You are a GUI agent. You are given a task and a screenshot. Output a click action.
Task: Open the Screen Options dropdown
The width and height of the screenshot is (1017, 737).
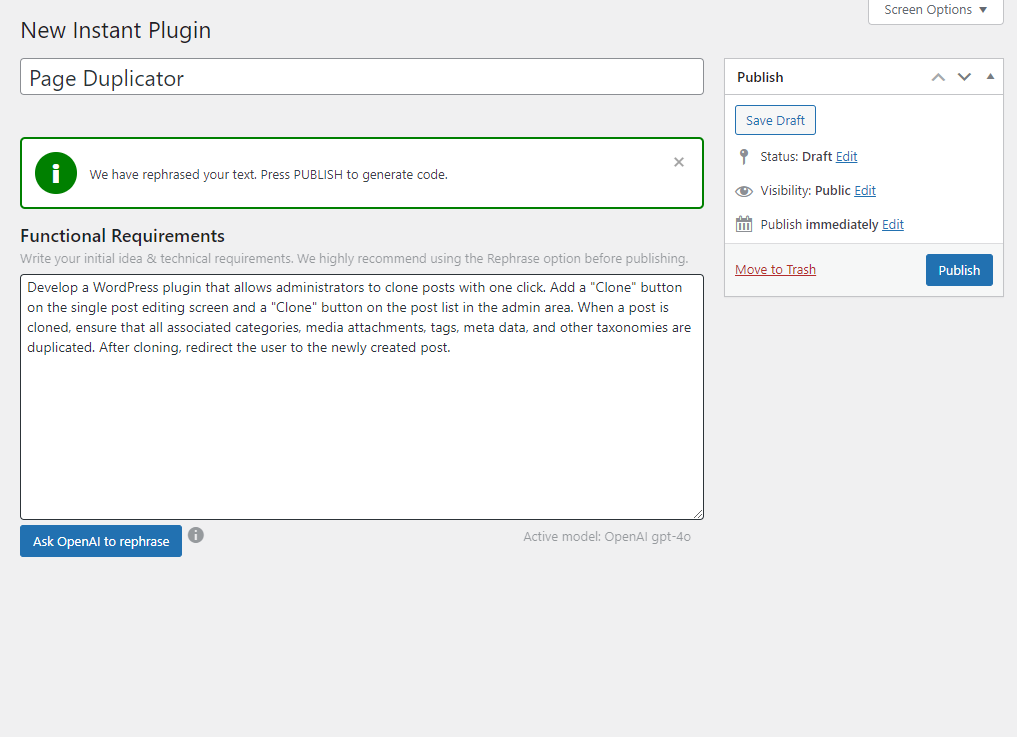point(934,10)
